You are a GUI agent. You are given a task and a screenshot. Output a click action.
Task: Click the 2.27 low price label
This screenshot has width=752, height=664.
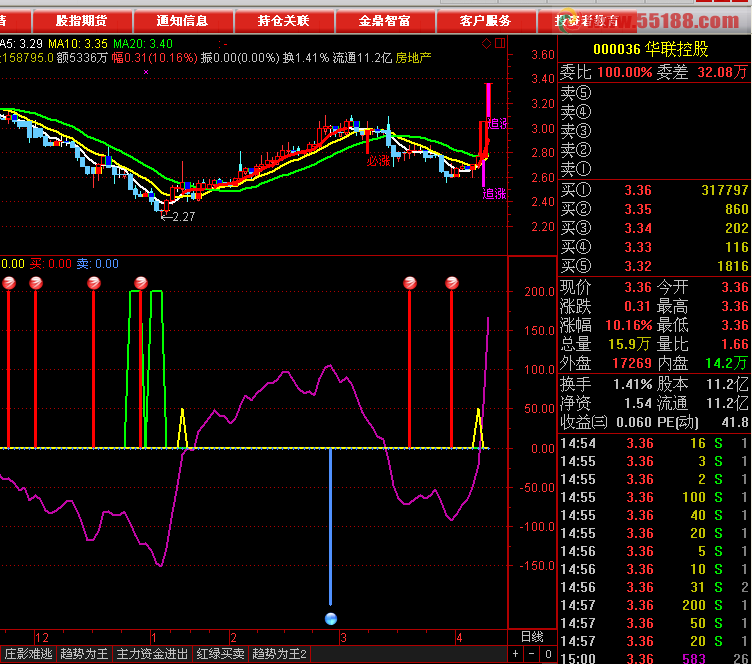(183, 217)
